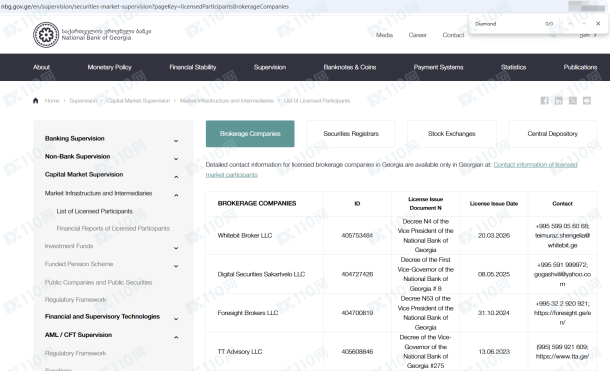Click license date 13.06.2023
Viewport: 610px width, 371px height.
494,352
